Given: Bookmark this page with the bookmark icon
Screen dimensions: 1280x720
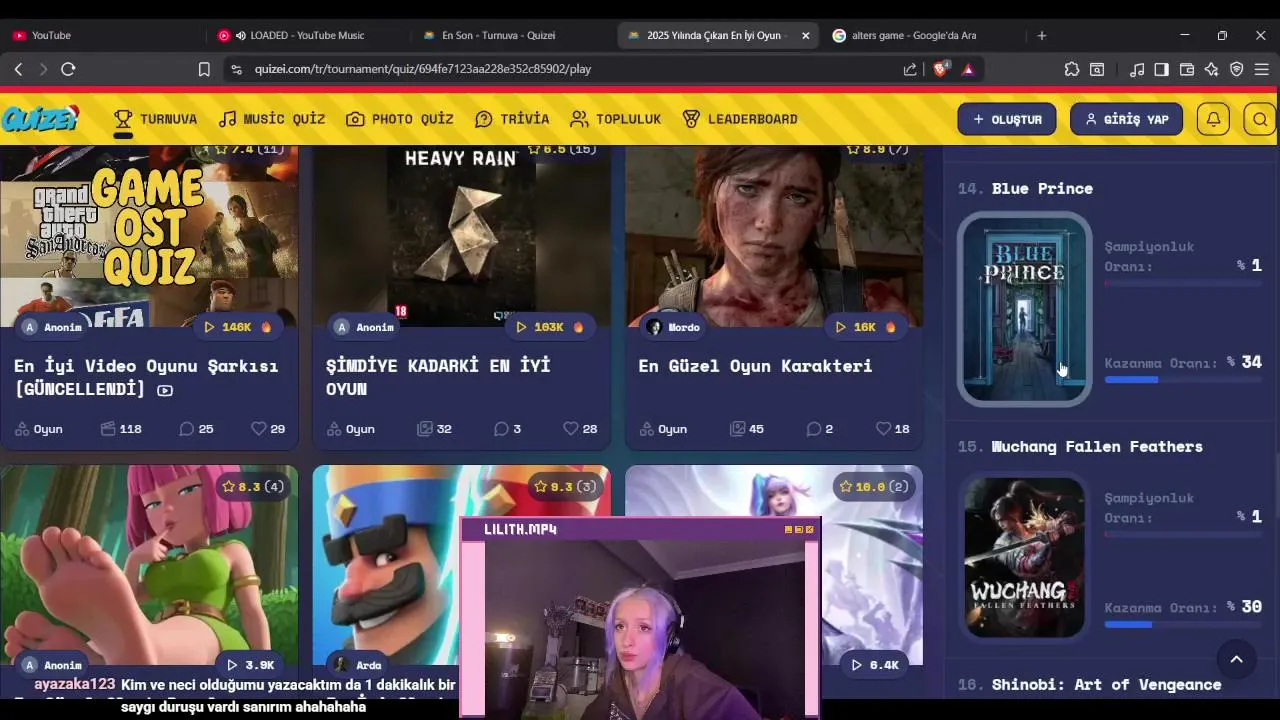Looking at the screenshot, I should click(204, 69).
